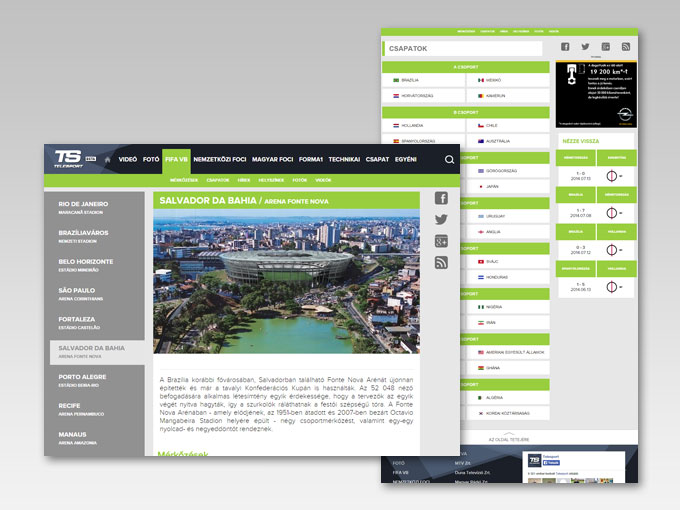Open Kamerun team link

tap(508, 96)
